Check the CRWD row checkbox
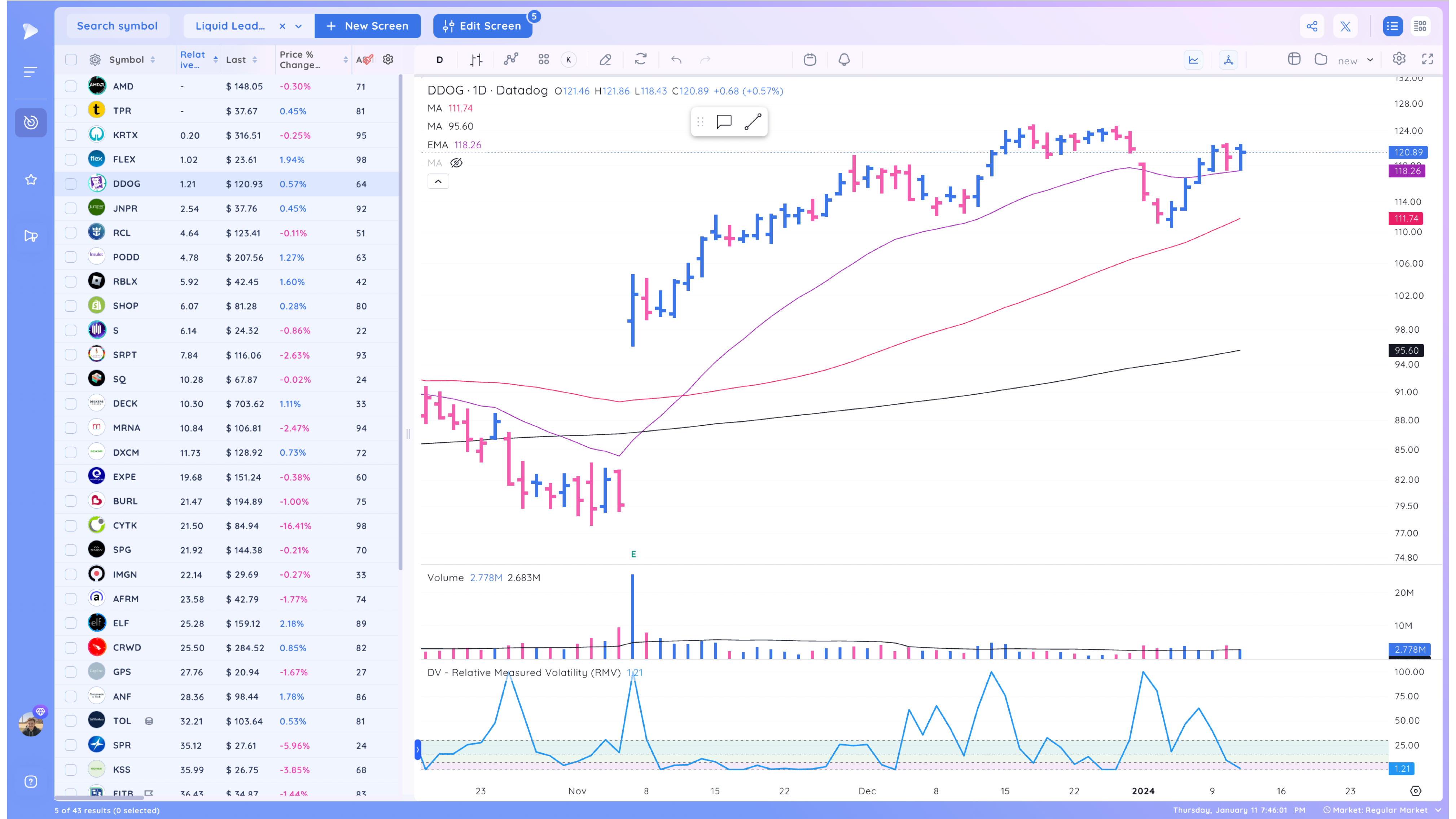The height and width of the screenshot is (819, 1456). point(71,648)
